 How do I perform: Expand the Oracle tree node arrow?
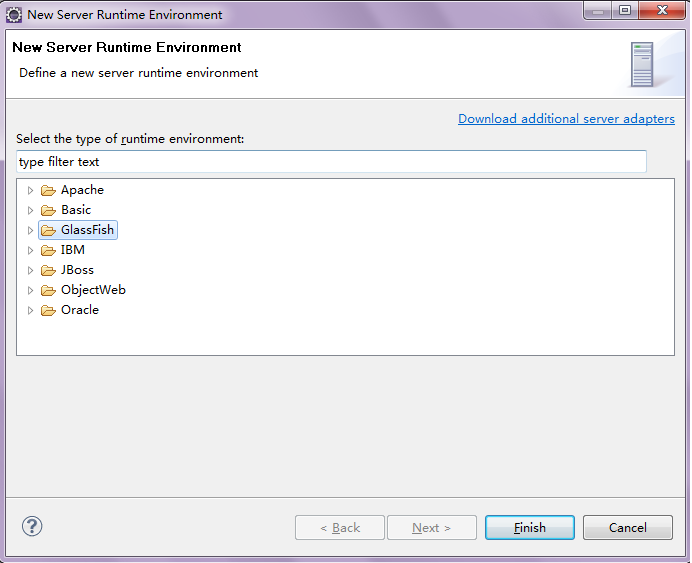click(x=30, y=310)
